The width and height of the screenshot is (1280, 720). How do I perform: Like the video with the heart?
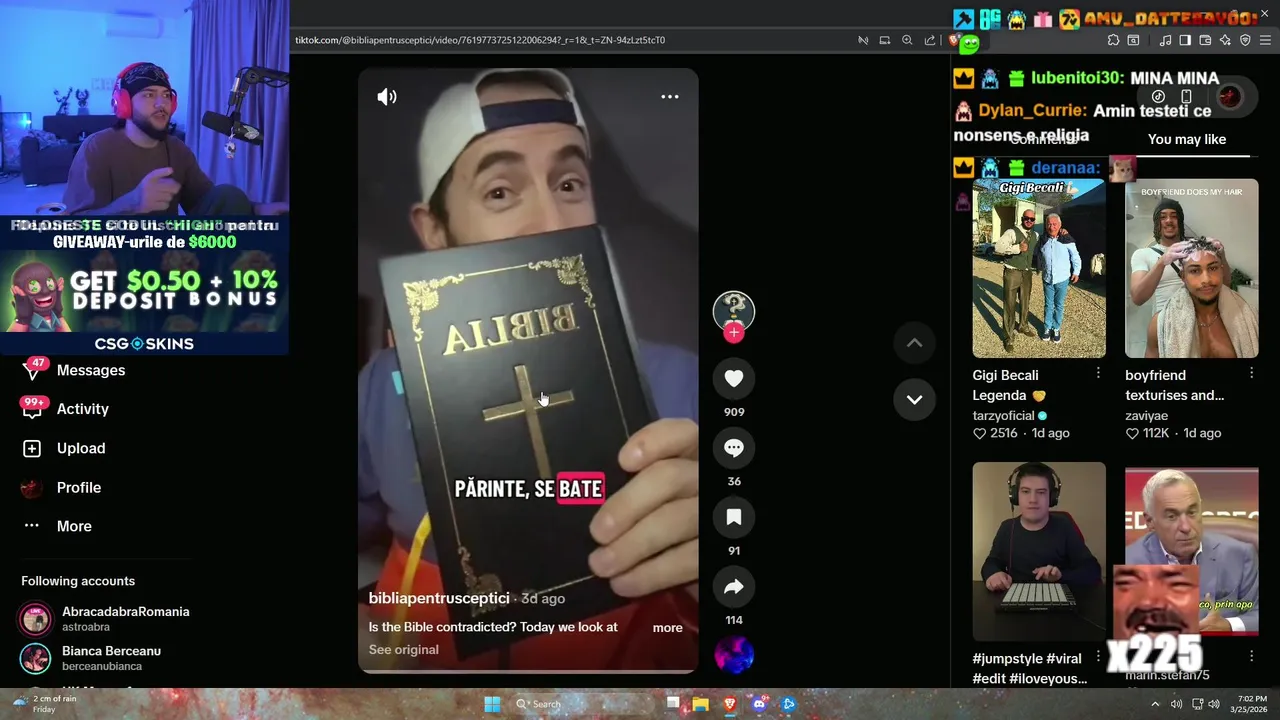(734, 378)
